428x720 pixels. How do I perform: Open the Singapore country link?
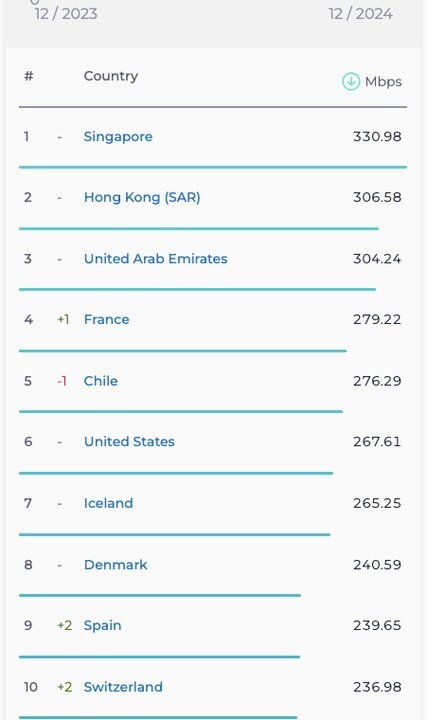[x=118, y=137]
